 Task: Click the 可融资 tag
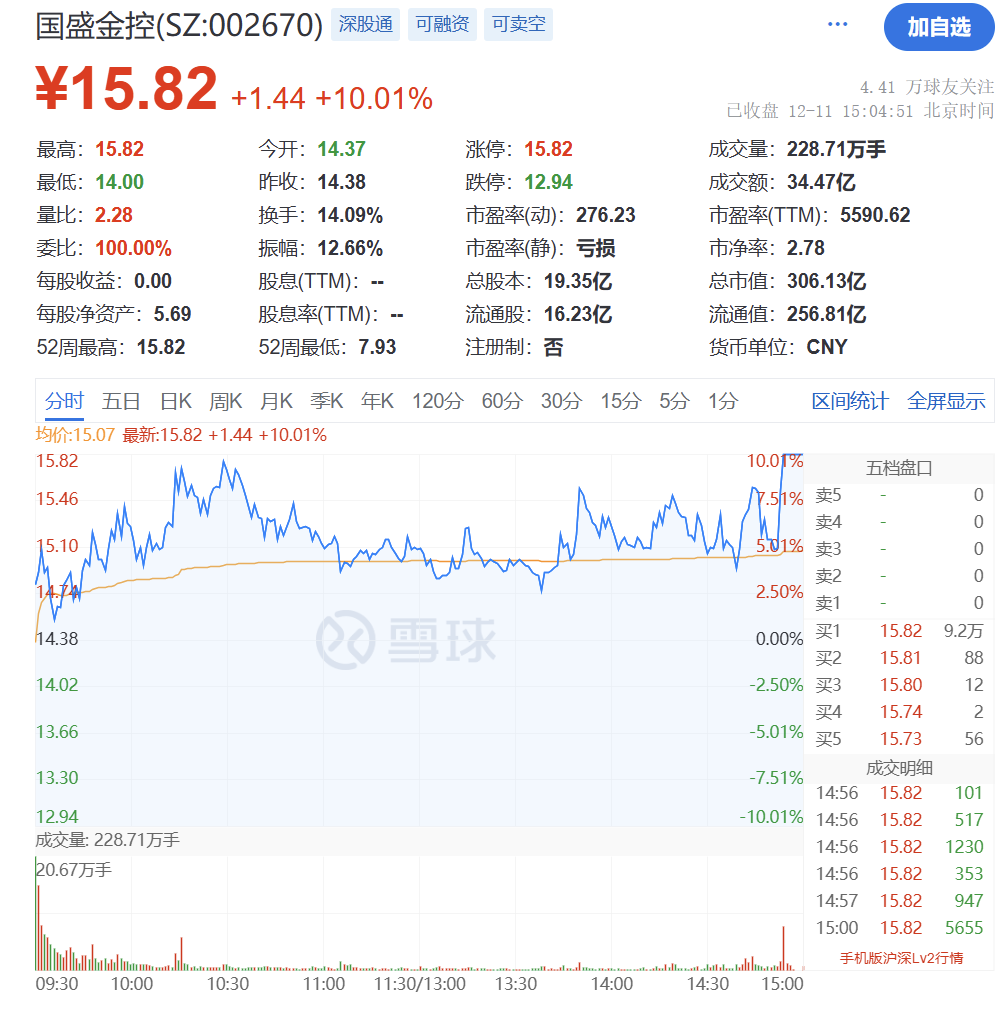point(442,24)
